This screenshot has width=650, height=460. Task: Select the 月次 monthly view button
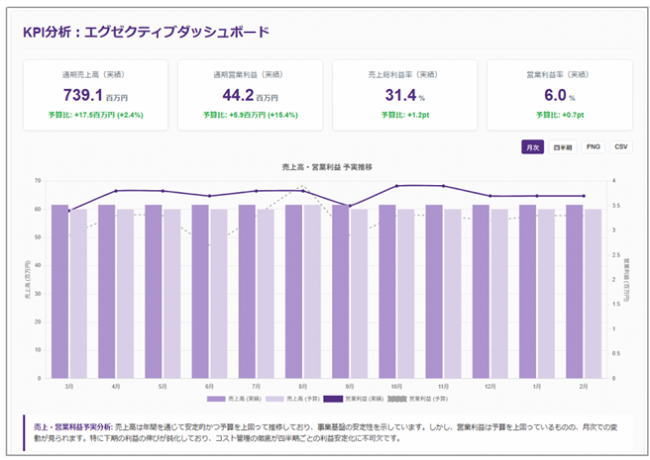(x=532, y=147)
